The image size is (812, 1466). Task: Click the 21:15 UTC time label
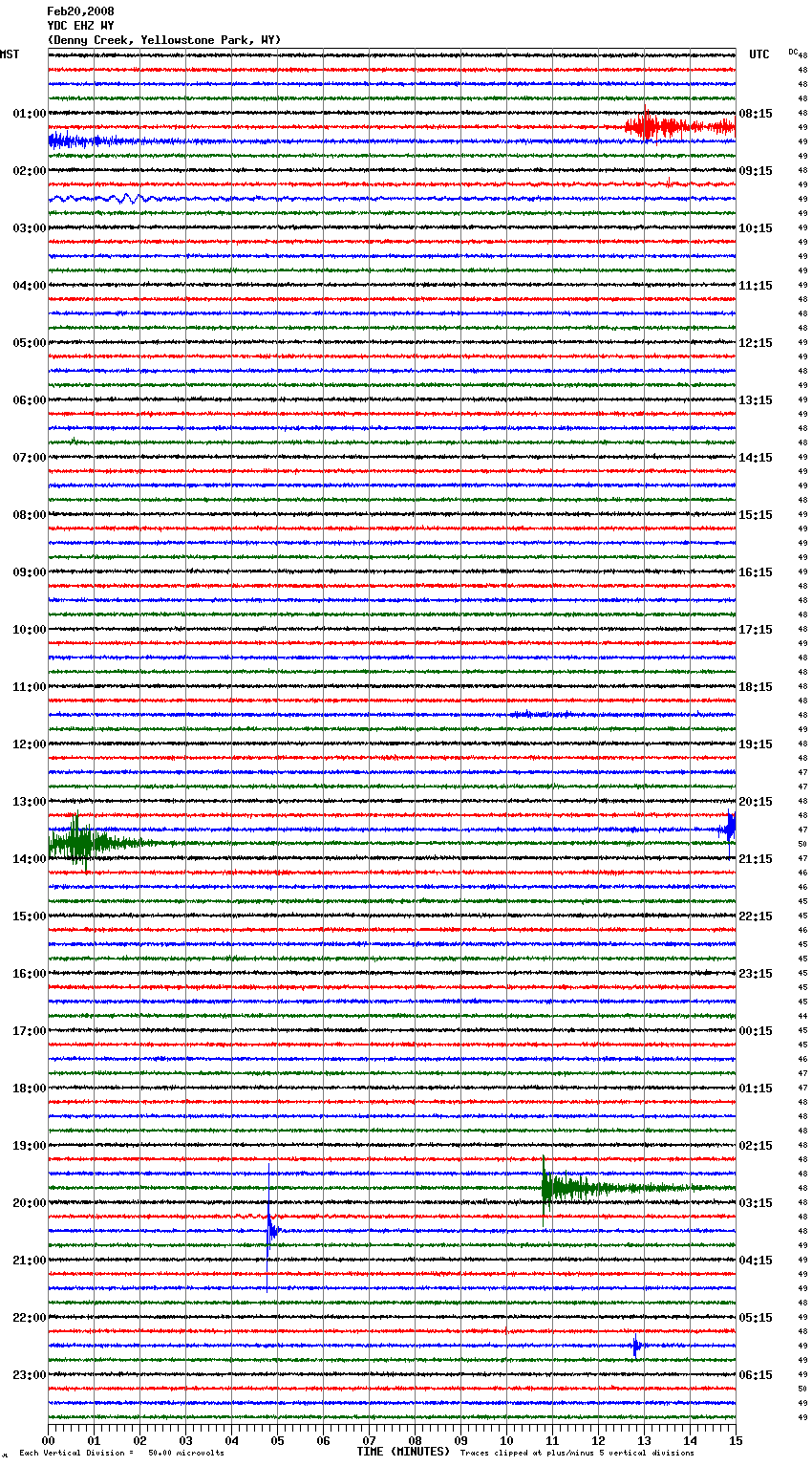[756, 859]
